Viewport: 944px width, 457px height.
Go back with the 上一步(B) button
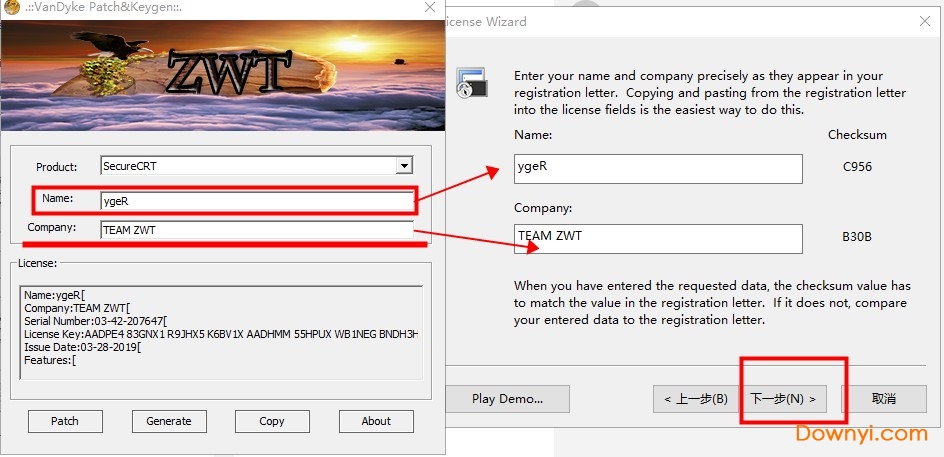[x=695, y=399]
